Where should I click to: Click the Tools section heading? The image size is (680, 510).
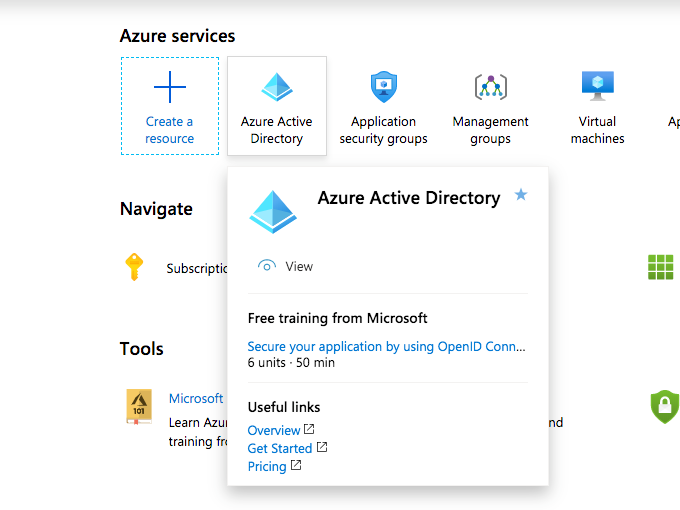tap(141, 349)
